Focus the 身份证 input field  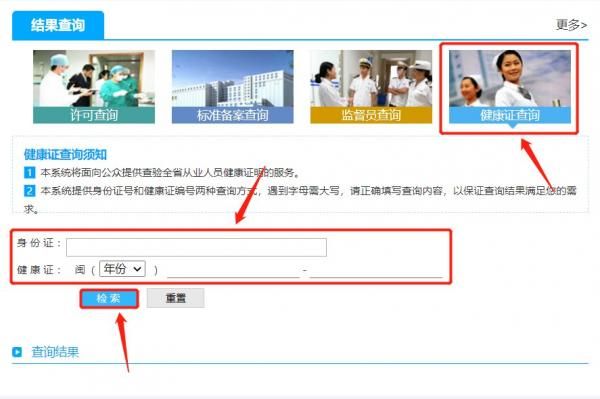coord(196,247)
